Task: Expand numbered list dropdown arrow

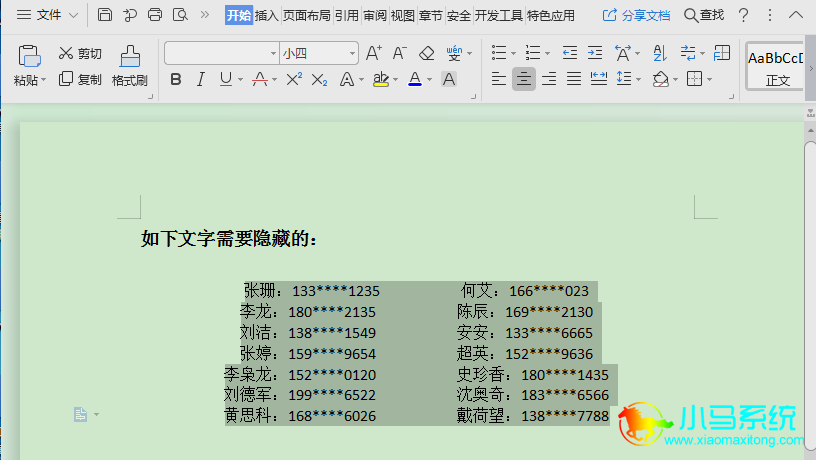Action: point(547,53)
